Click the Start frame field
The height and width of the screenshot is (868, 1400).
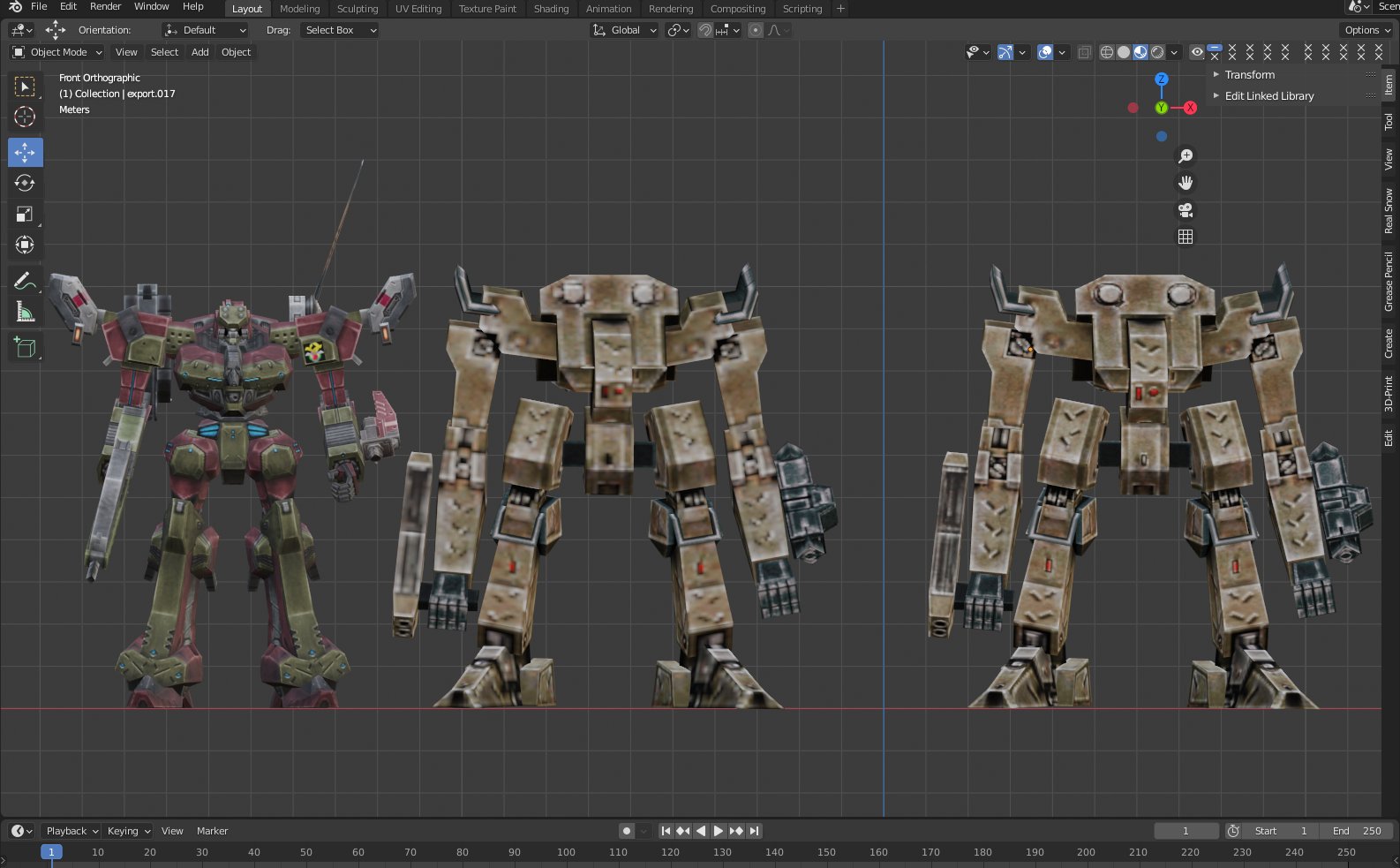pyautogui.click(x=1281, y=831)
